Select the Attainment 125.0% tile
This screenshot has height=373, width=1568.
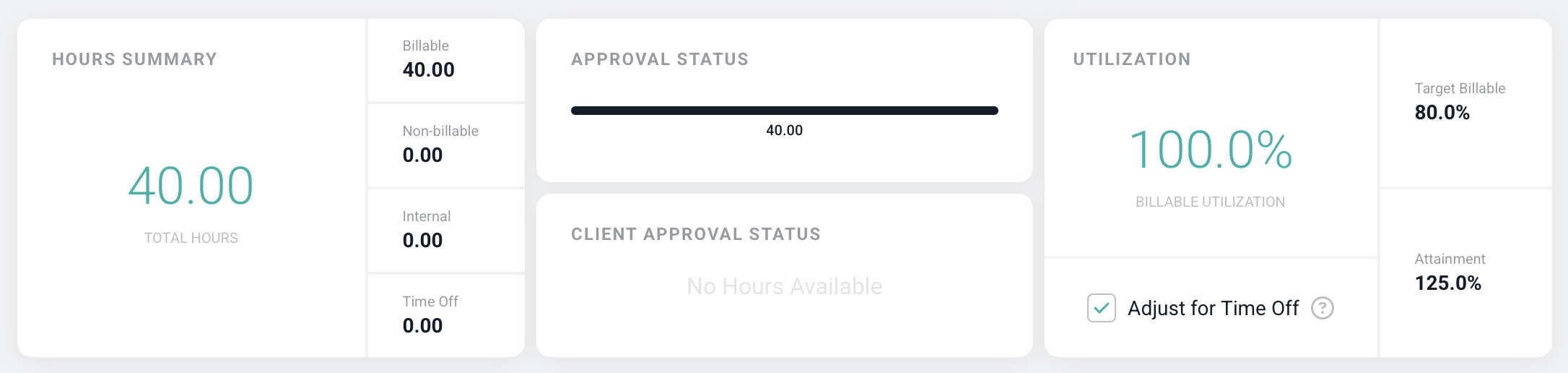coord(1465,273)
